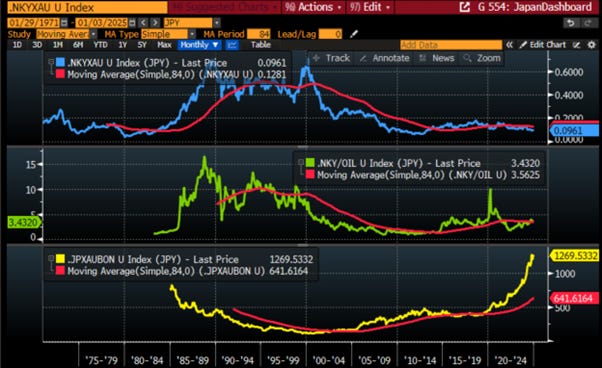Step date range backward arrow

click(143, 23)
